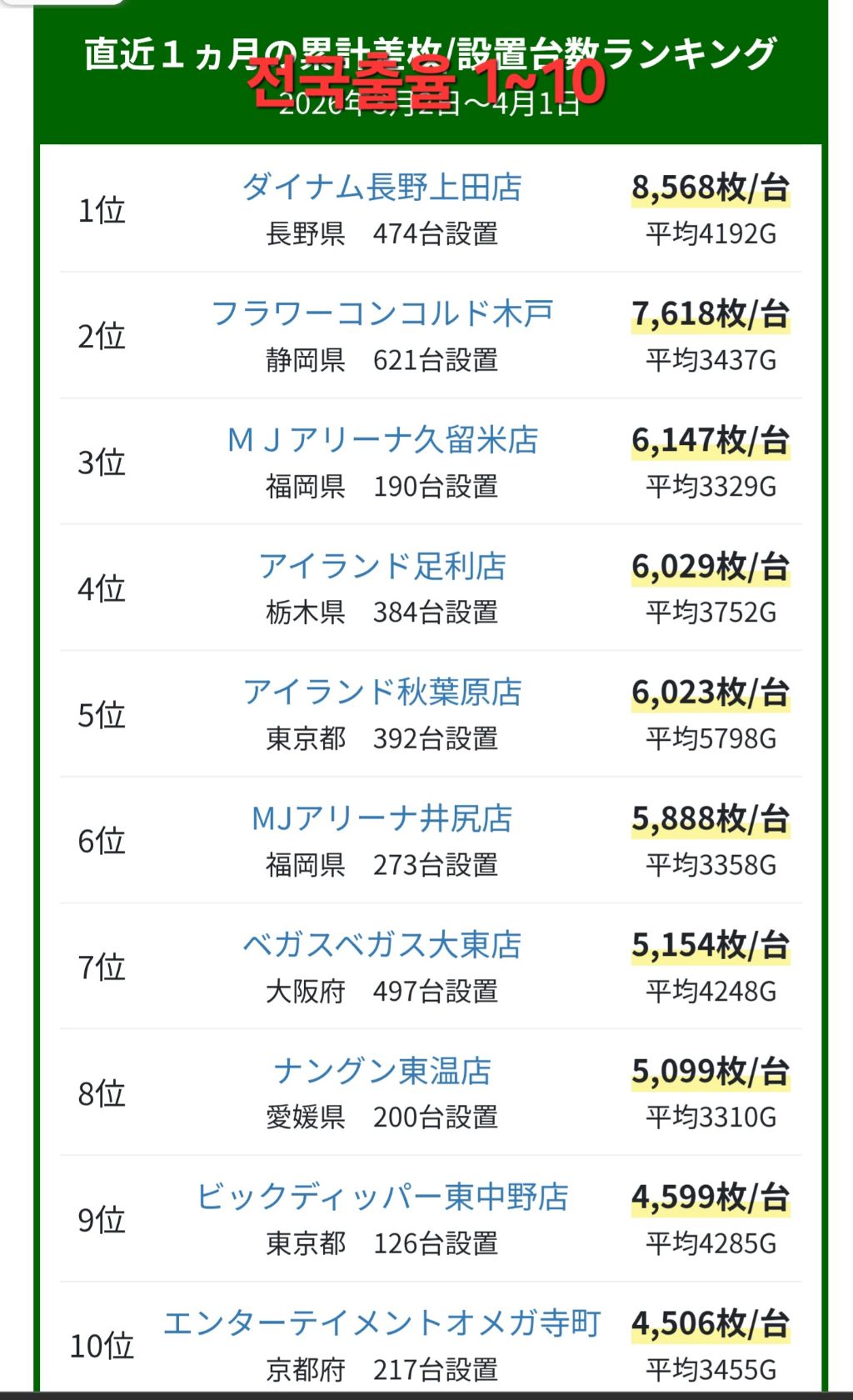Screen dimensions: 853x1400
Task: Open the ＭＪアリーナ久留米店 link
Action: [x=382, y=440]
